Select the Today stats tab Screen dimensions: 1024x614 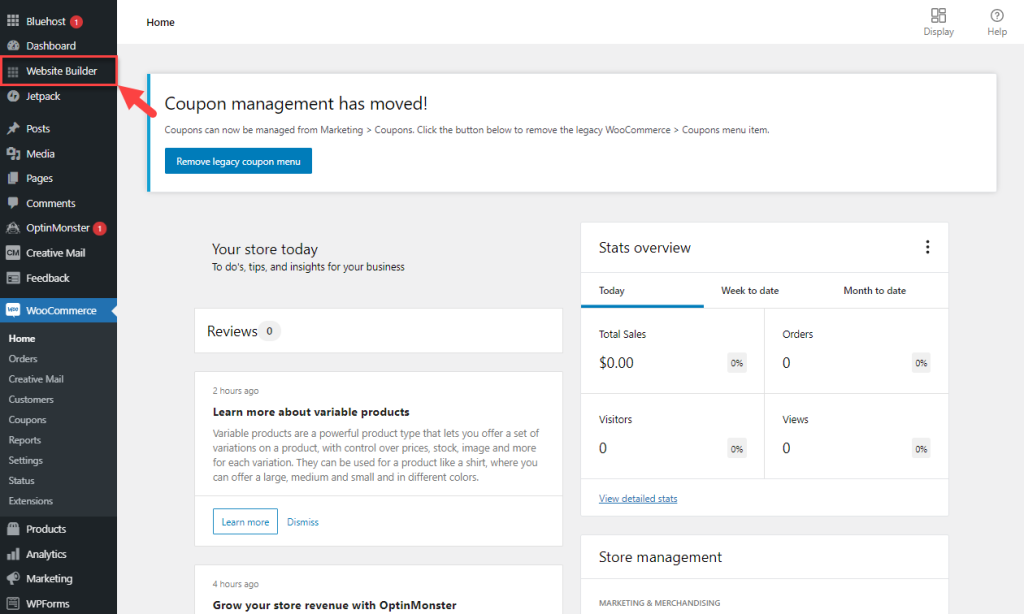click(x=642, y=291)
